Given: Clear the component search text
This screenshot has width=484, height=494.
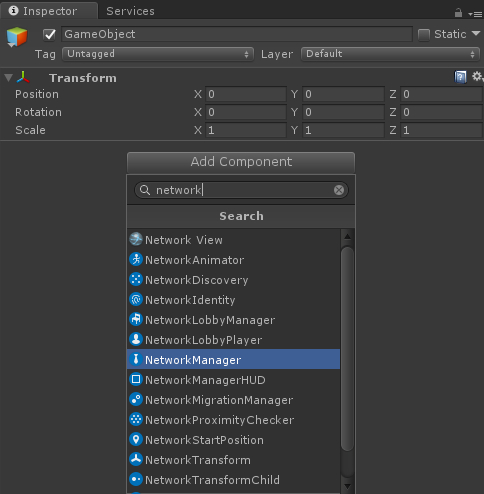Looking at the screenshot, I should [339, 190].
